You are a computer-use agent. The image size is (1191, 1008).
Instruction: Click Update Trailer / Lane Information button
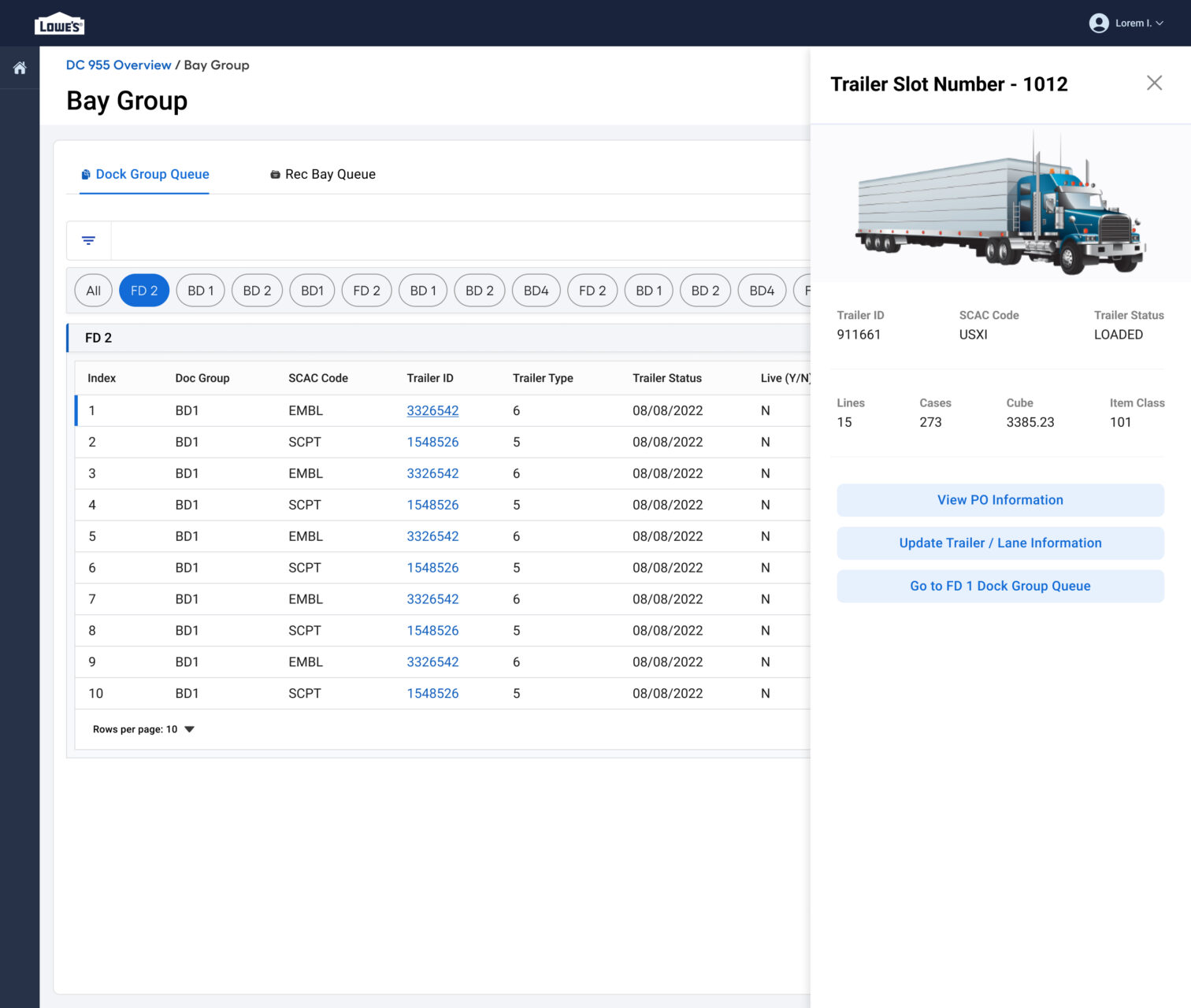[1000, 543]
